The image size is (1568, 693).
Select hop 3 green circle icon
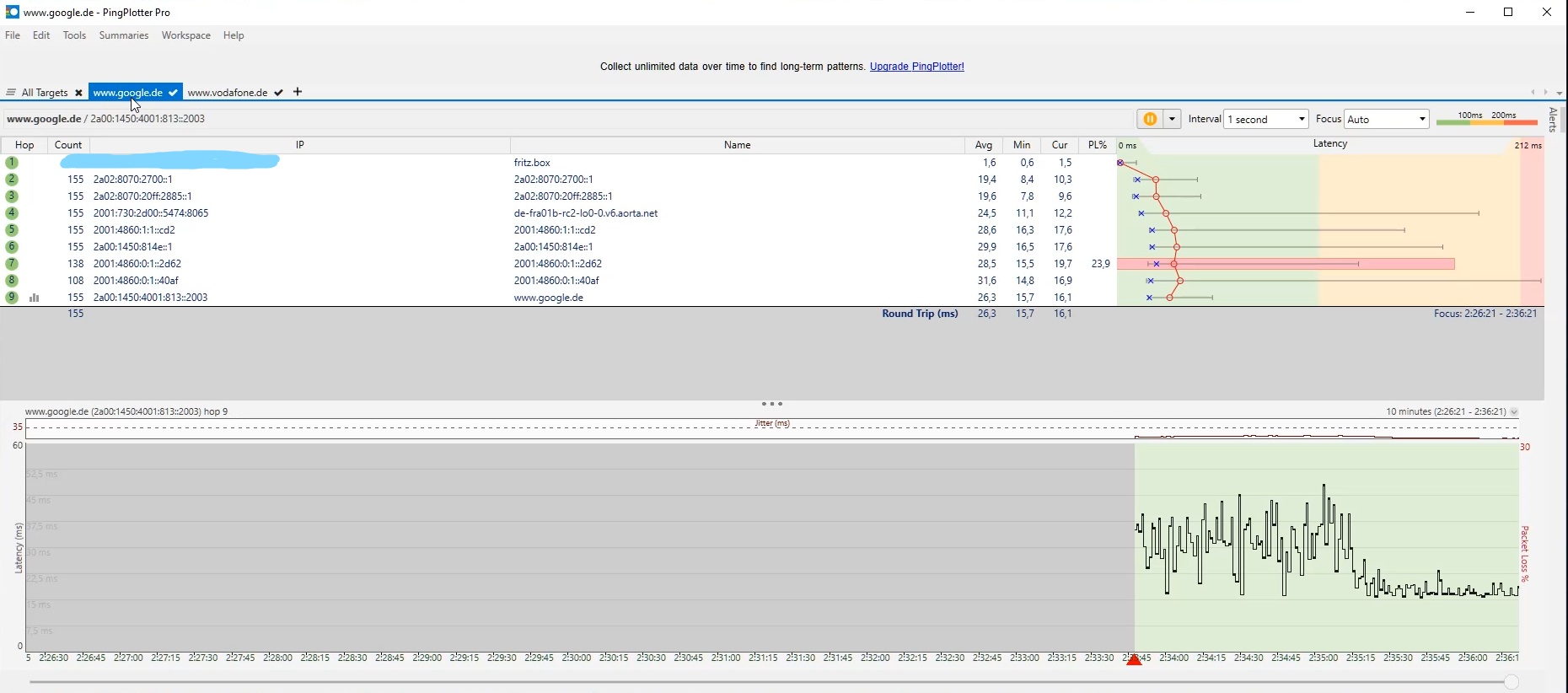click(x=12, y=196)
